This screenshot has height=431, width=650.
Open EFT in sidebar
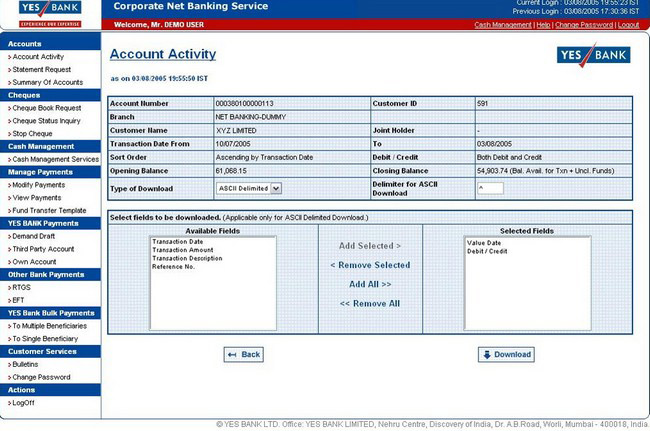click(x=18, y=300)
